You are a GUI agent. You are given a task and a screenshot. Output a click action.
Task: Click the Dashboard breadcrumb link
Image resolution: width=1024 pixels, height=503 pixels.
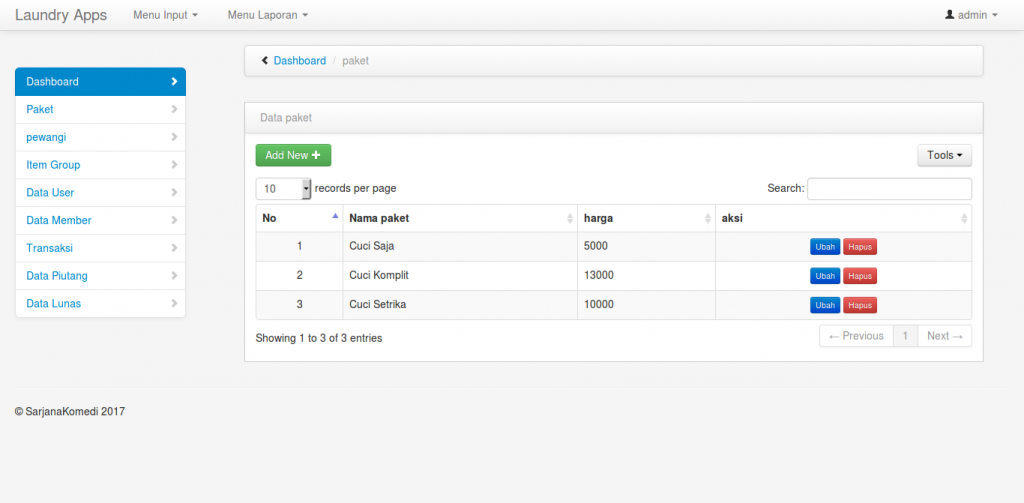click(x=300, y=61)
